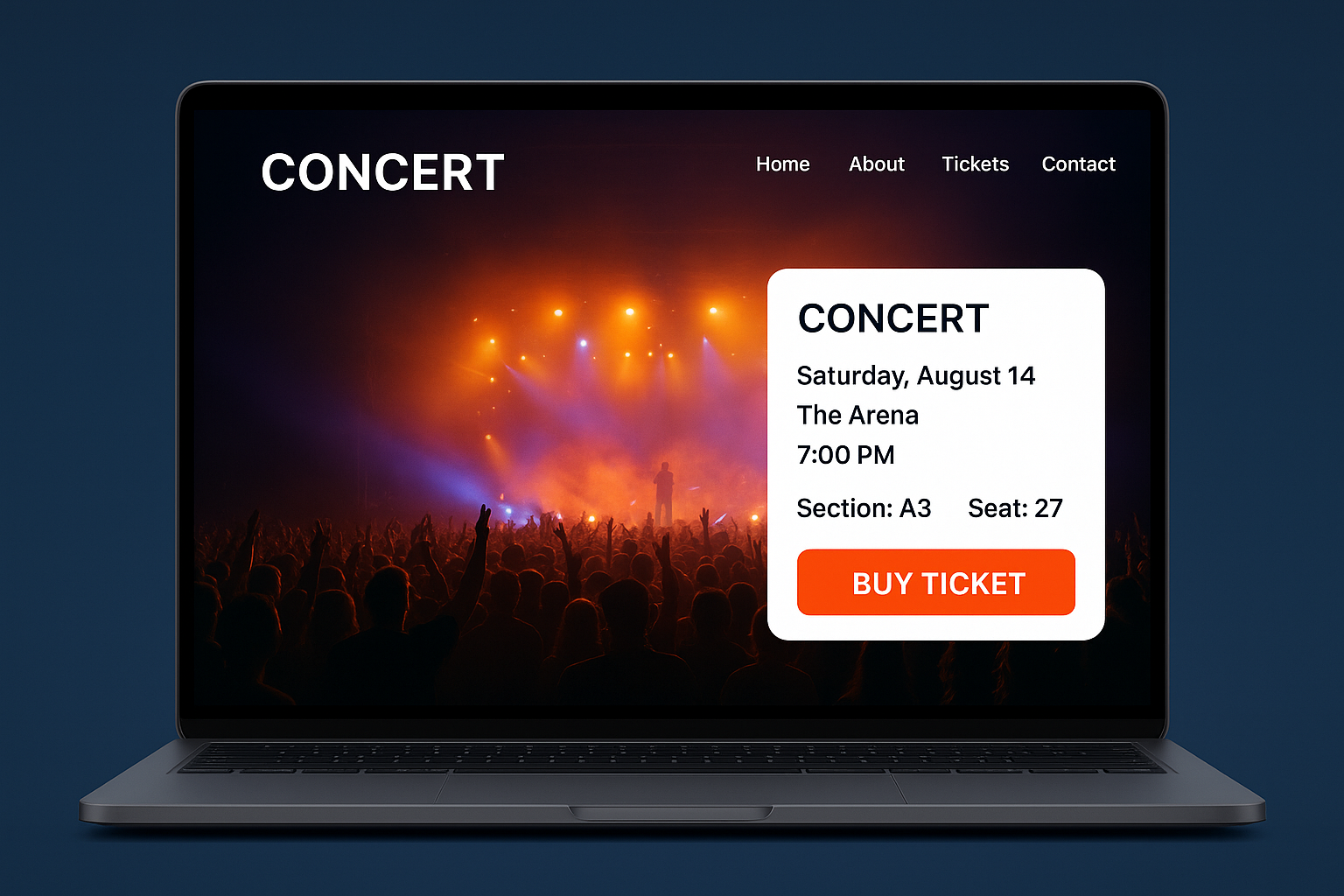Click The Arena venue text
Viewport: 1344px width, 896px height.
[x=857, y=416]
